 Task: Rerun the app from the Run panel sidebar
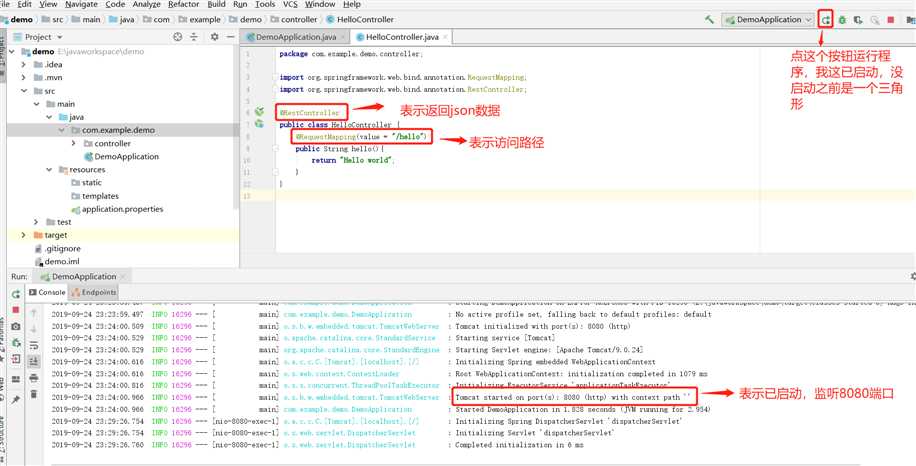[16, 294]
